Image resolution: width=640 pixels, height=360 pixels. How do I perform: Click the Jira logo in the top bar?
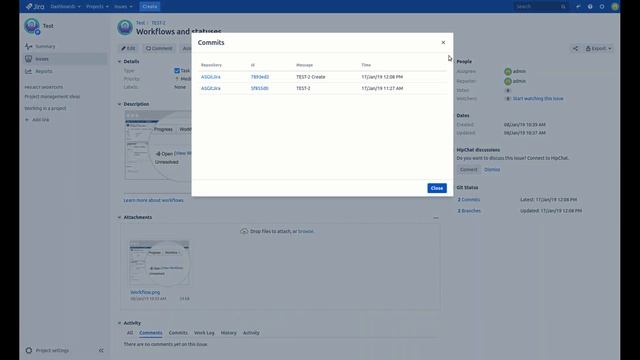tap(35, 7)
